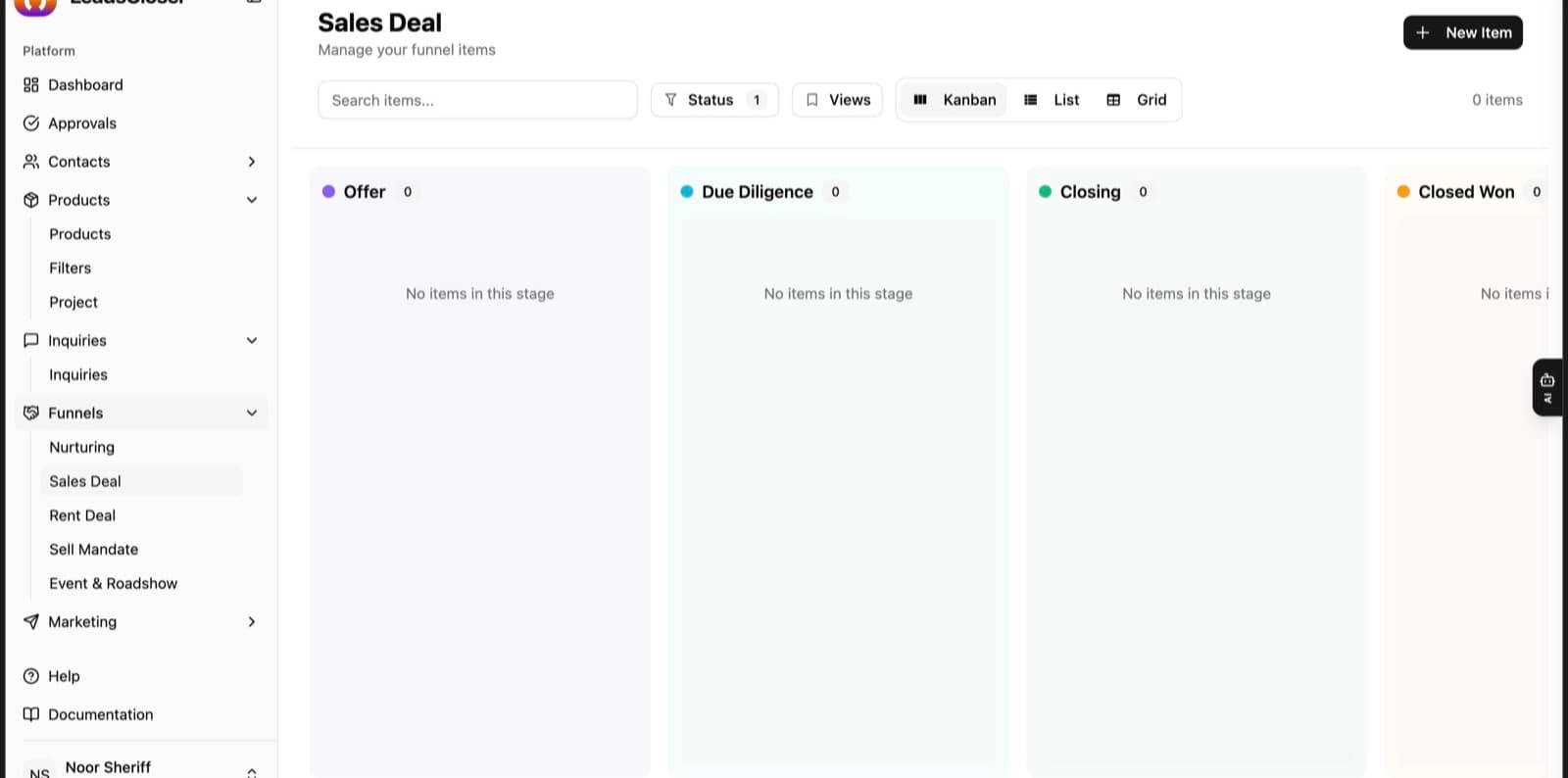The height and width of the screenshot is (778, 1568).
Task: Click the Contacts people icon
Action: click(x=31, y=162)
